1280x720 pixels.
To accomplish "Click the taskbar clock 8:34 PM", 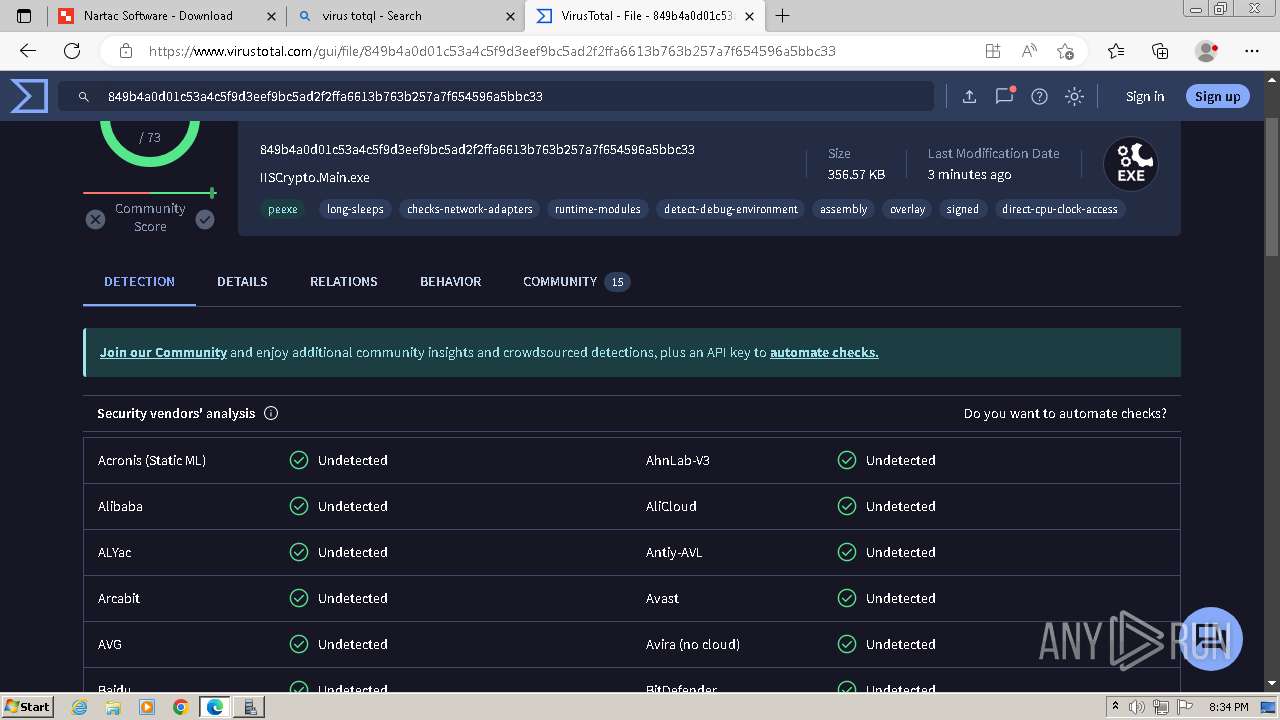I will 1229,707.
